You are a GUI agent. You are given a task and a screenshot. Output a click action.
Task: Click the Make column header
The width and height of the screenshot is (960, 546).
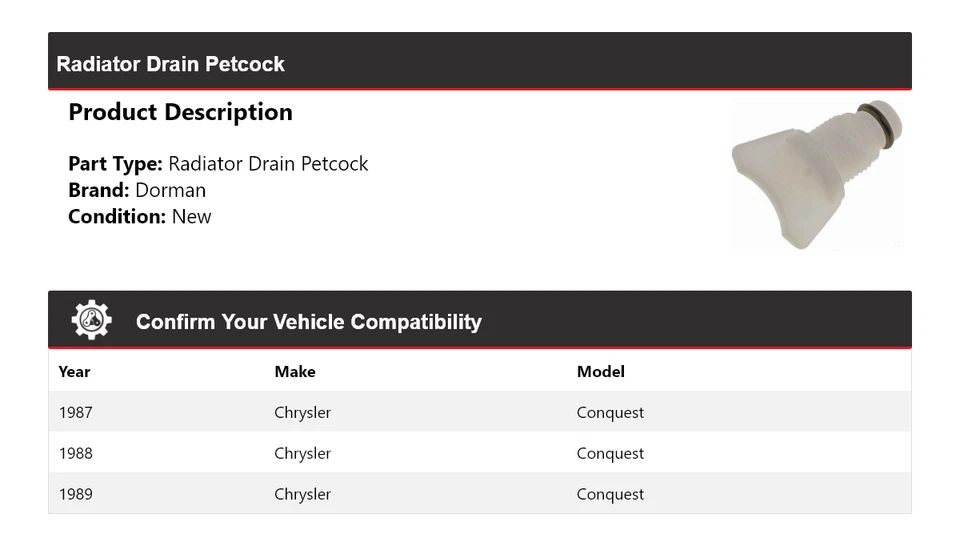295,372
